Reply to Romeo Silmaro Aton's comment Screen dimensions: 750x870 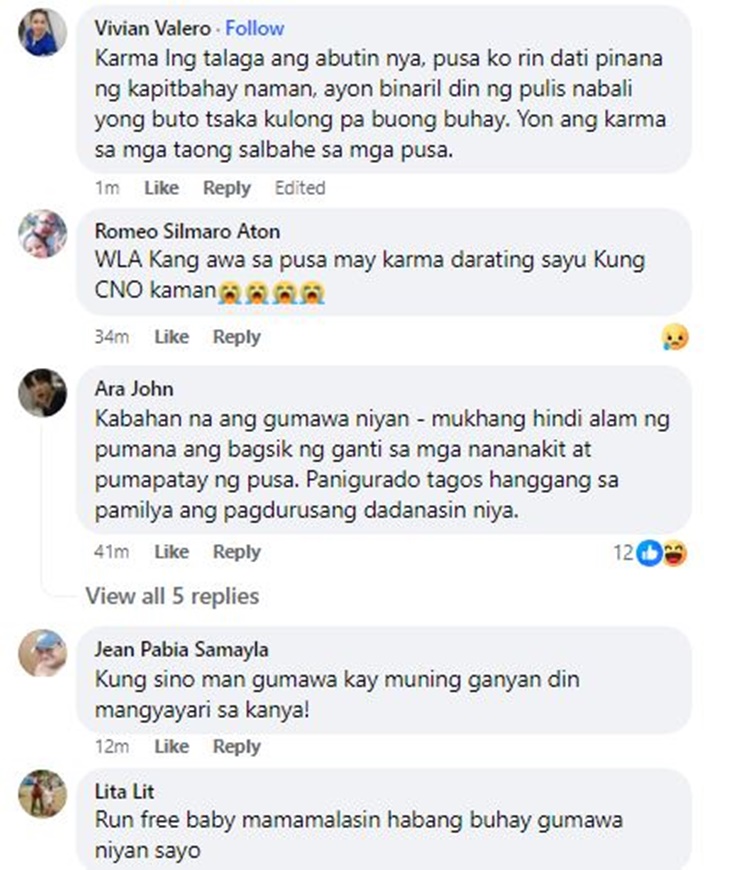point(237,336)
